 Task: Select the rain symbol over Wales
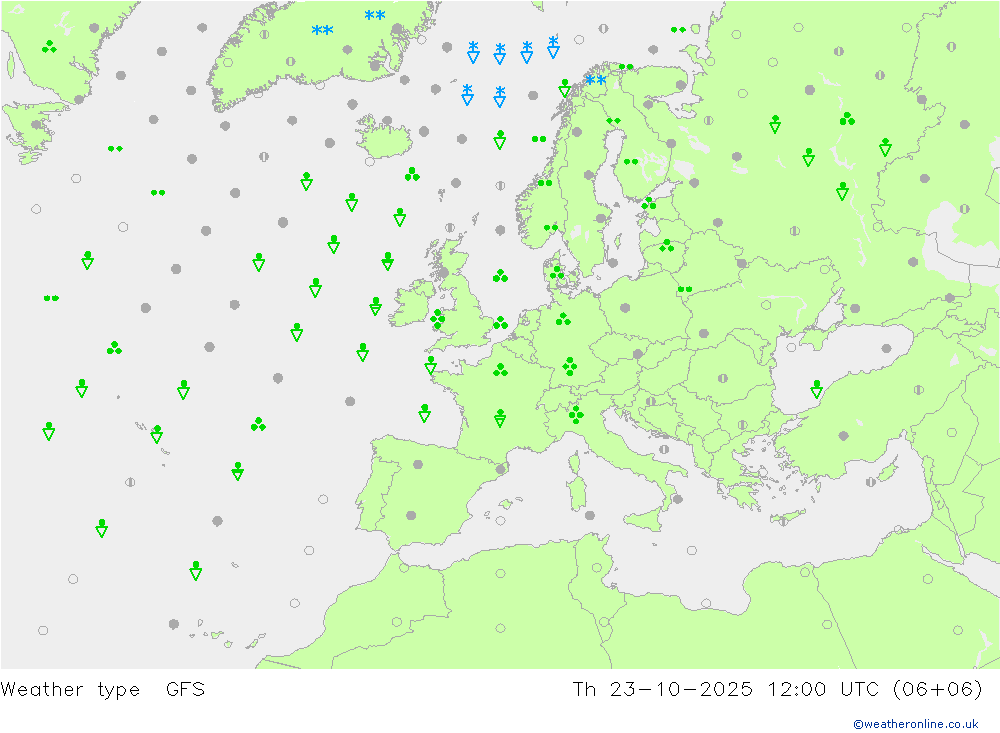[x=438, y=318]
